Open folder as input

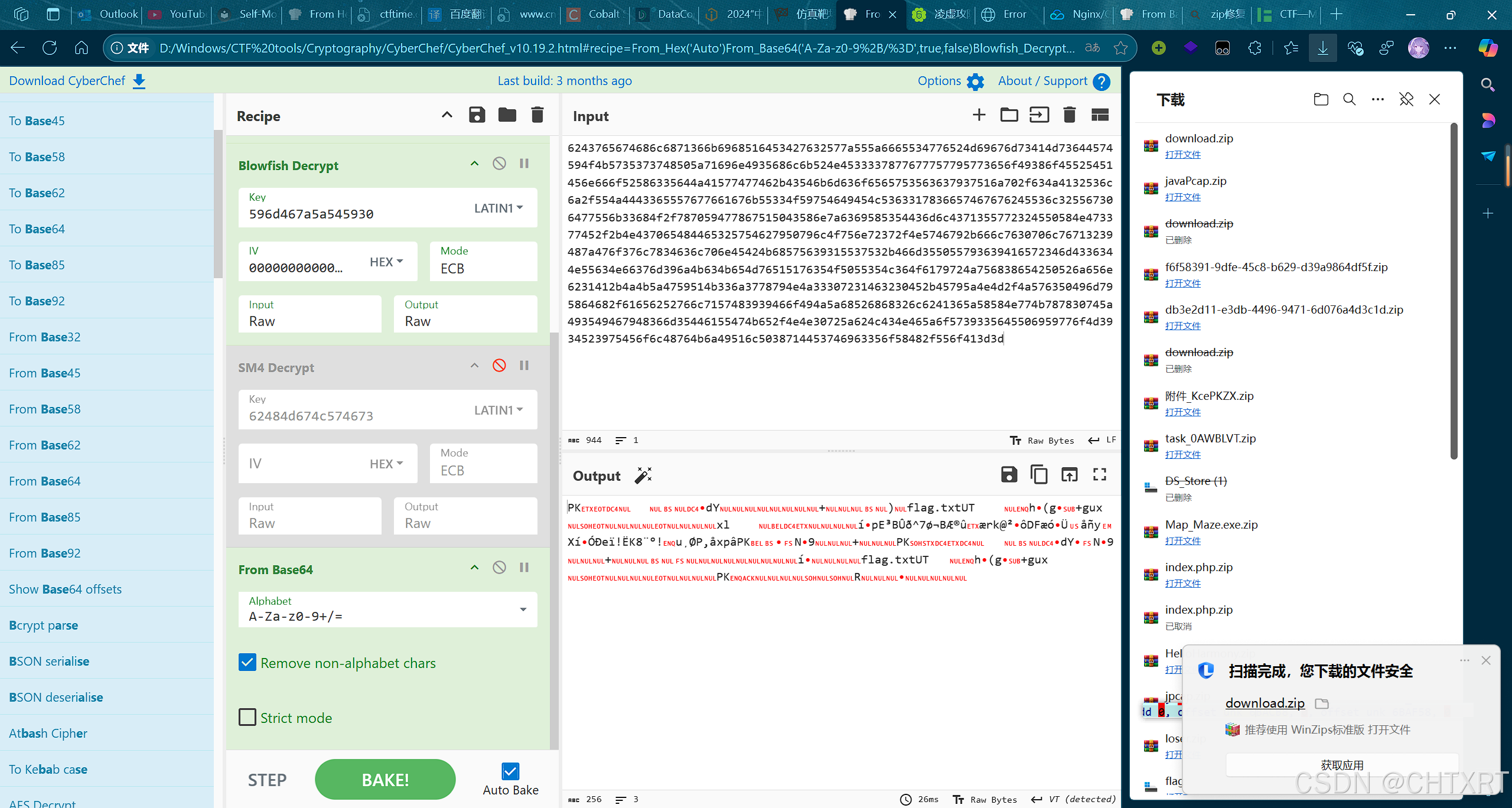1009,115
